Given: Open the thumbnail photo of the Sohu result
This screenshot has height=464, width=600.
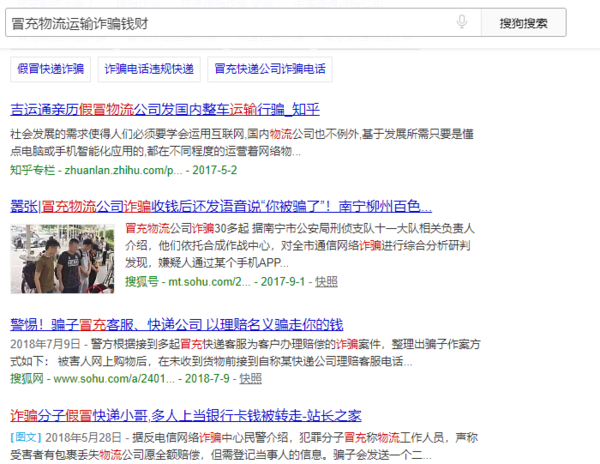Looking at the screenshot, I should pos(62,259).
